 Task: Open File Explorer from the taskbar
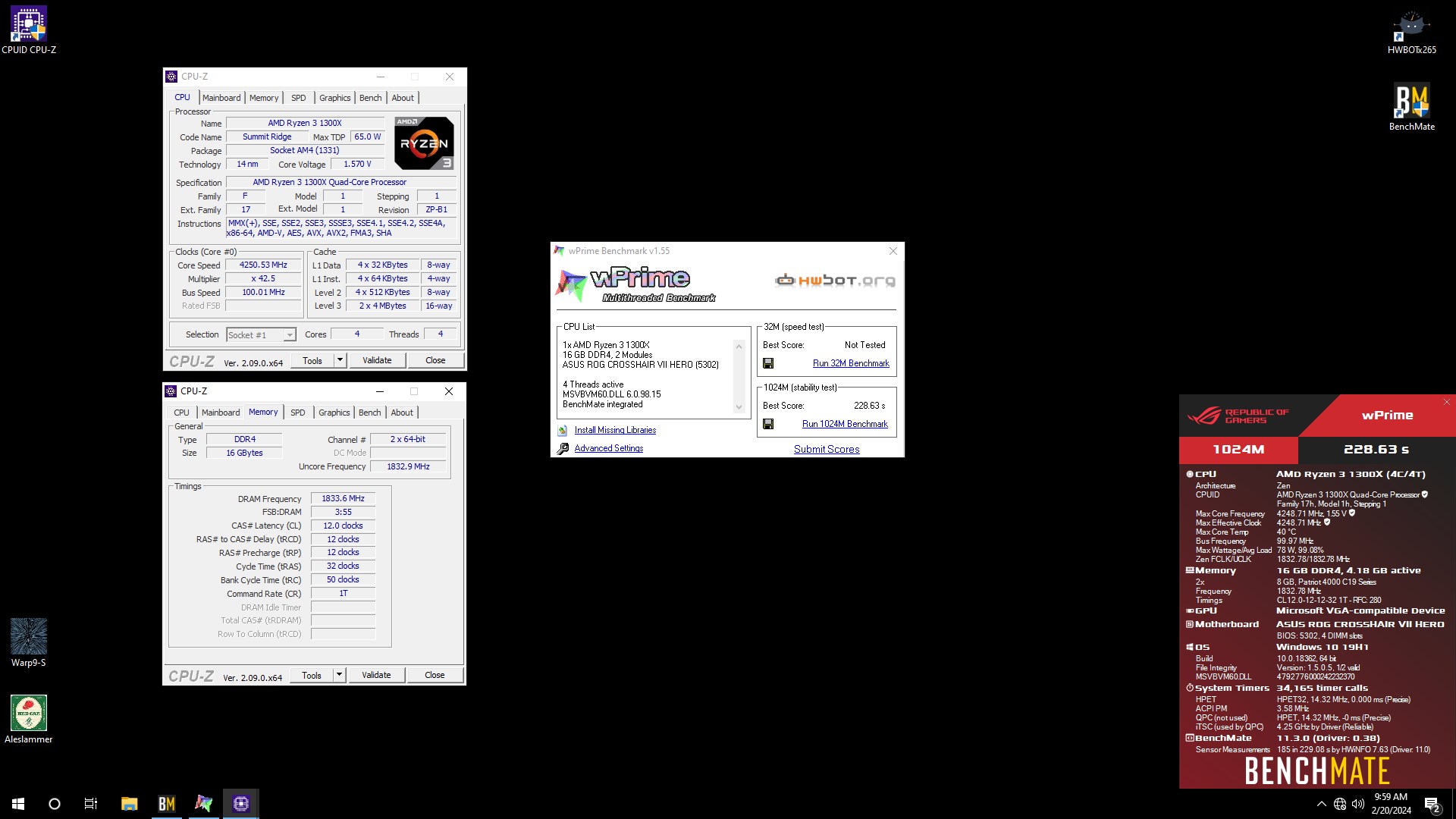(x=129, y=804)
